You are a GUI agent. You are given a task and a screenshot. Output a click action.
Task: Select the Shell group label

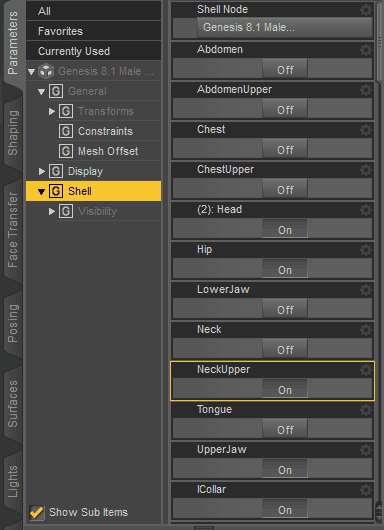[x=80, y=191]
